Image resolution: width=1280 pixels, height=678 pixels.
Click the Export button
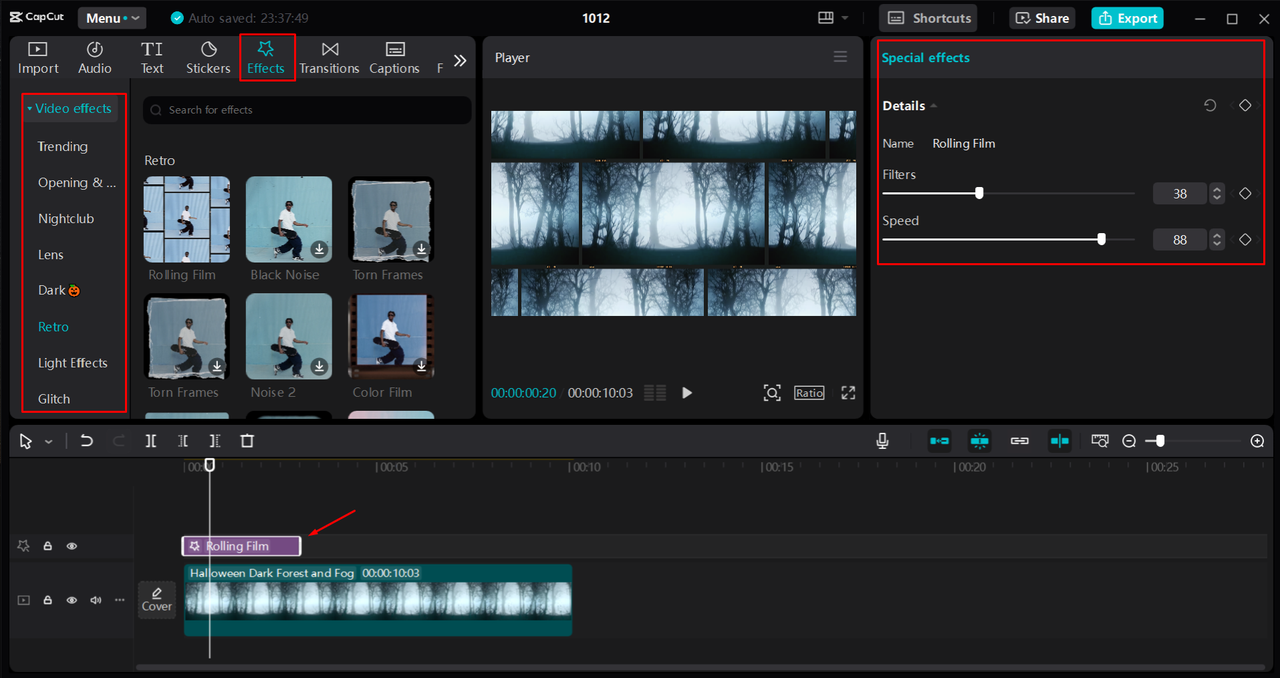[x=1127, y=18]
